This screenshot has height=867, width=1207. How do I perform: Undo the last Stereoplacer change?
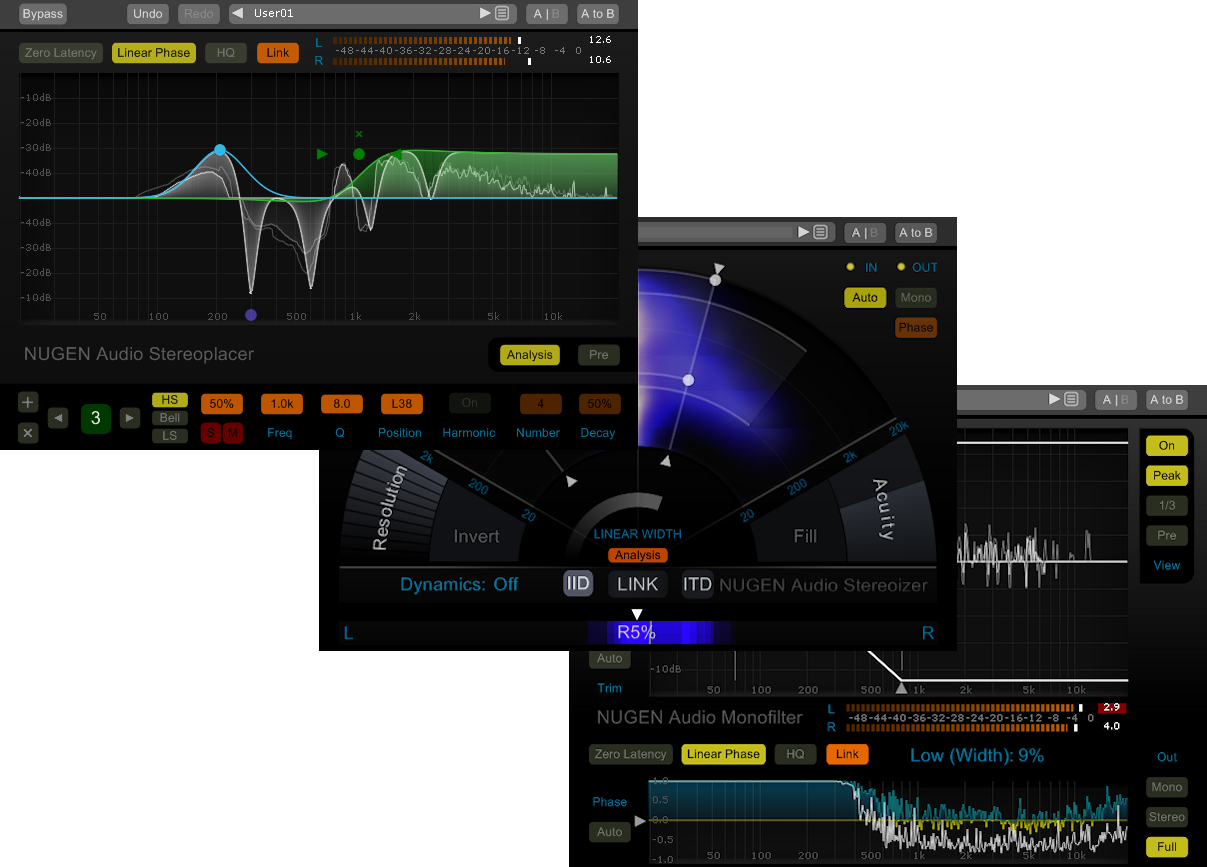(x=147, y=13)
